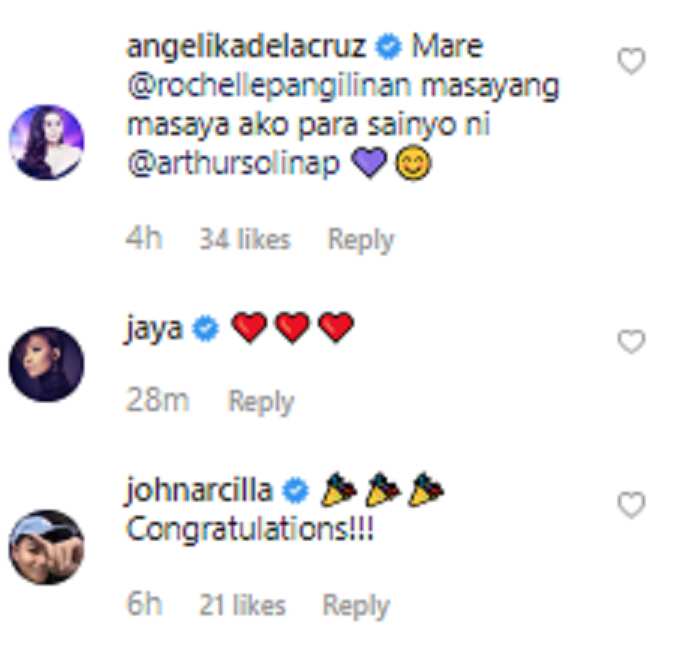This screenshot has height=645, width=681.
Task: View the 21 likes on johnarcilla's comment
Action: click(x=242, y=605)
